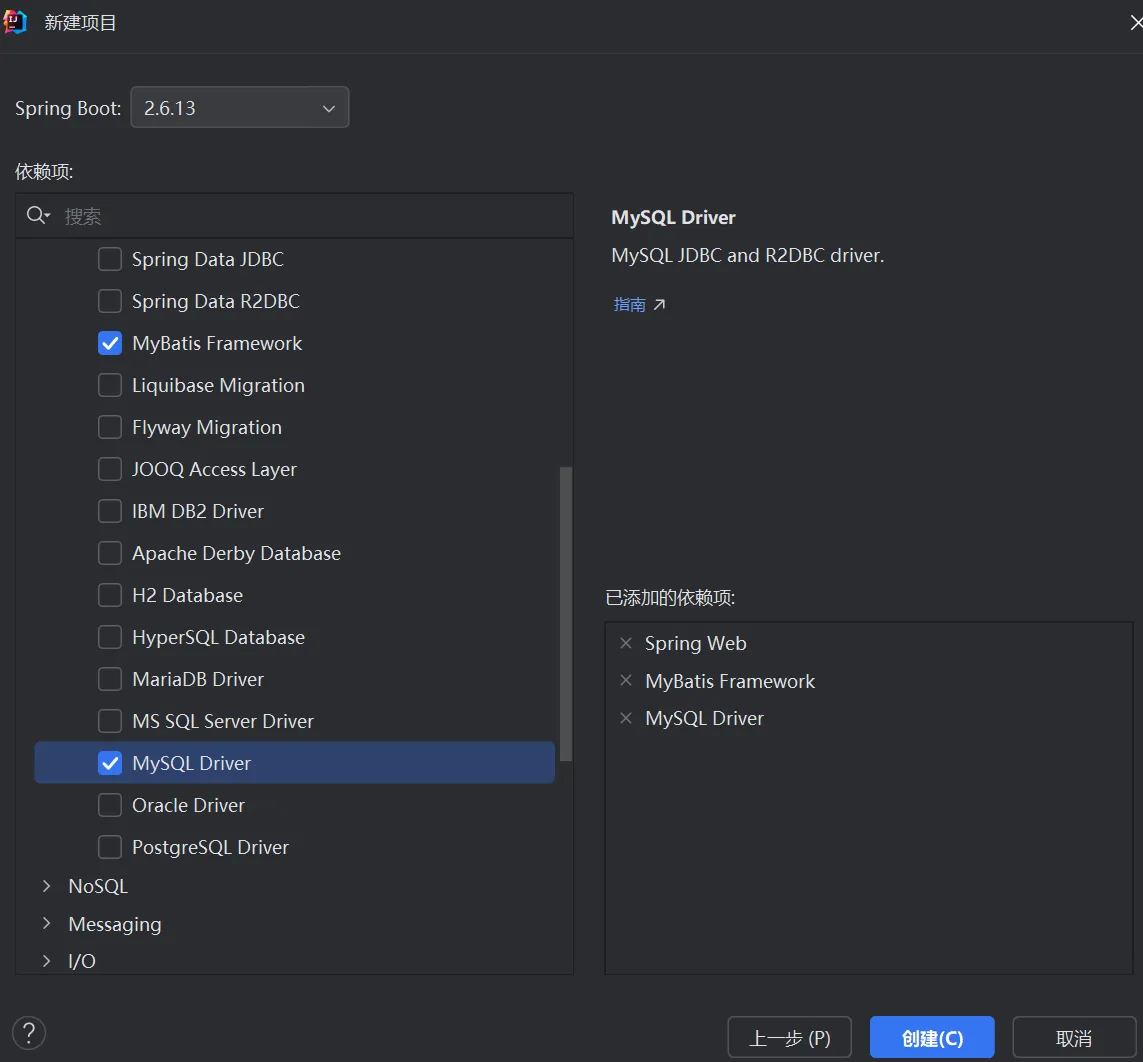The width and height of the screenshot is (1143, 1062).
Task: Expand the Messaging category
Action: click(46, 924)
